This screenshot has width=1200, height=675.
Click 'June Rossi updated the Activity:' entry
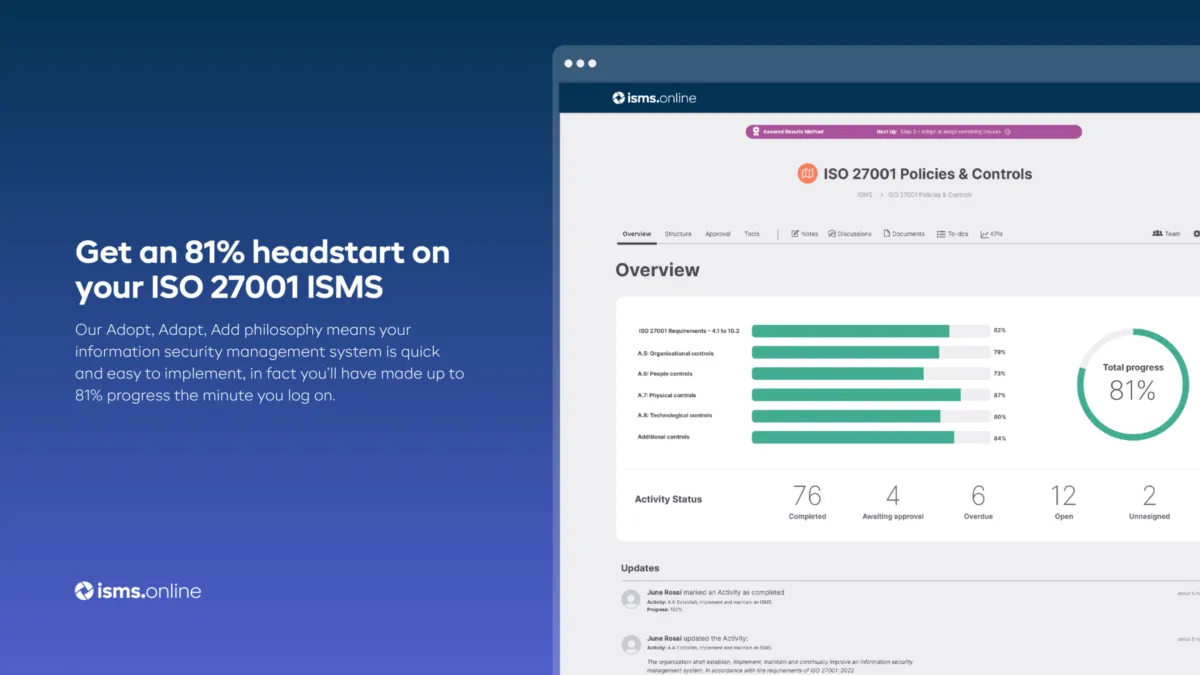point(697,638)
